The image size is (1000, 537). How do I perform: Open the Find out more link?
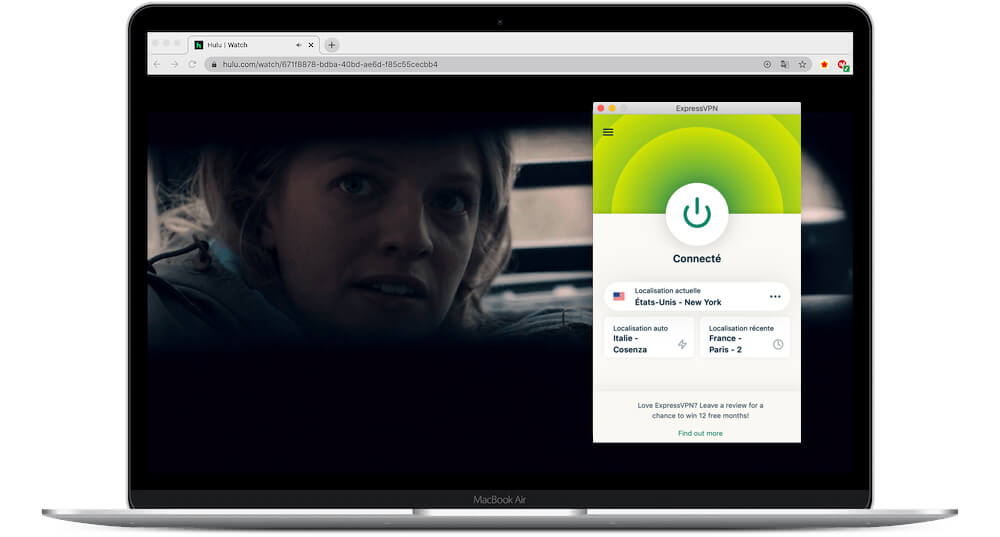[x=700, y=433]
